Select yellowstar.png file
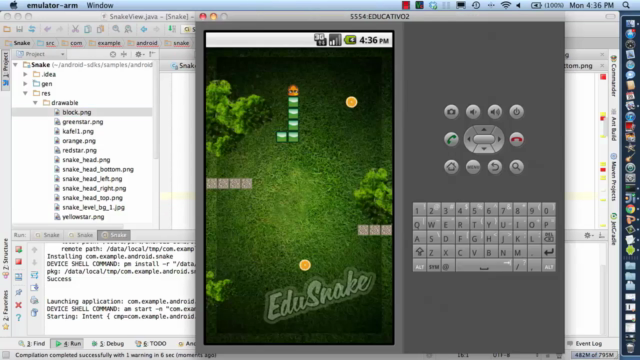 83,217
